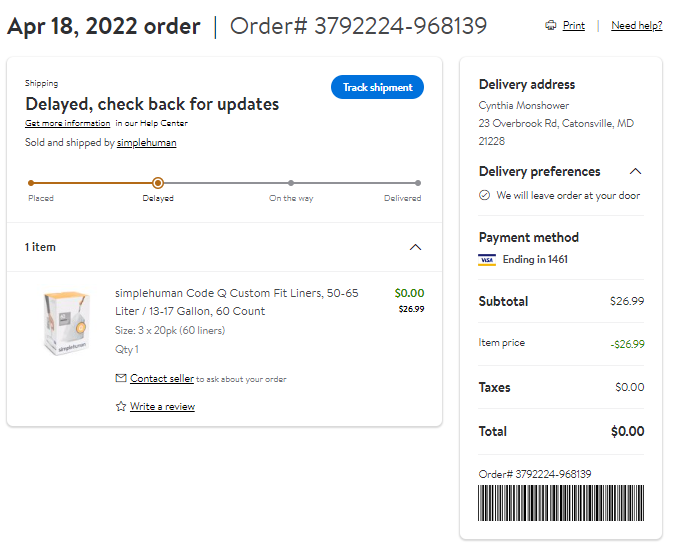Click the Visa card icon under Payment method
Screen dimensions: 685x559
pos(487,260)
